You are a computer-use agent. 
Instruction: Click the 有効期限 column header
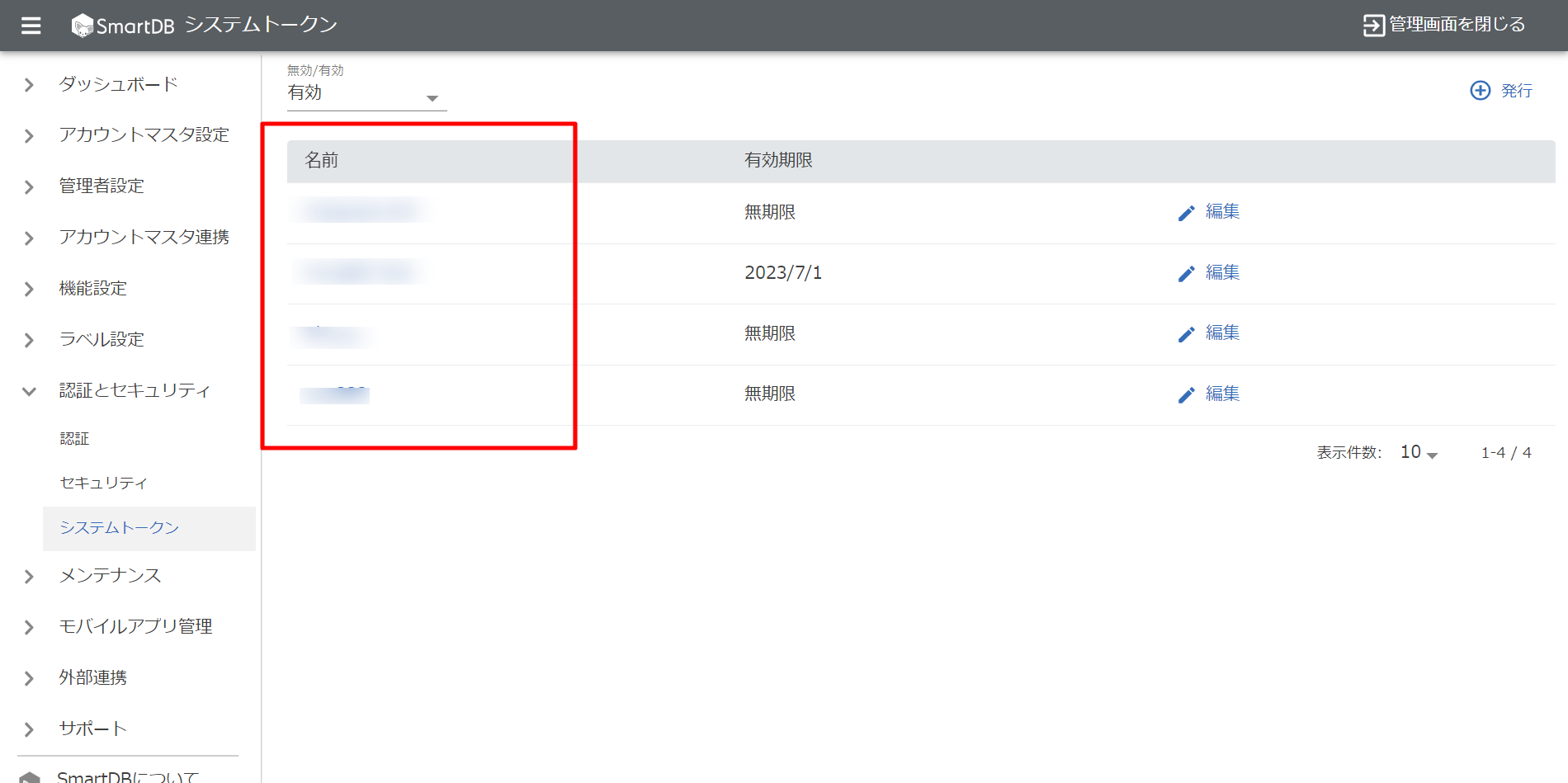coord(778,160)
